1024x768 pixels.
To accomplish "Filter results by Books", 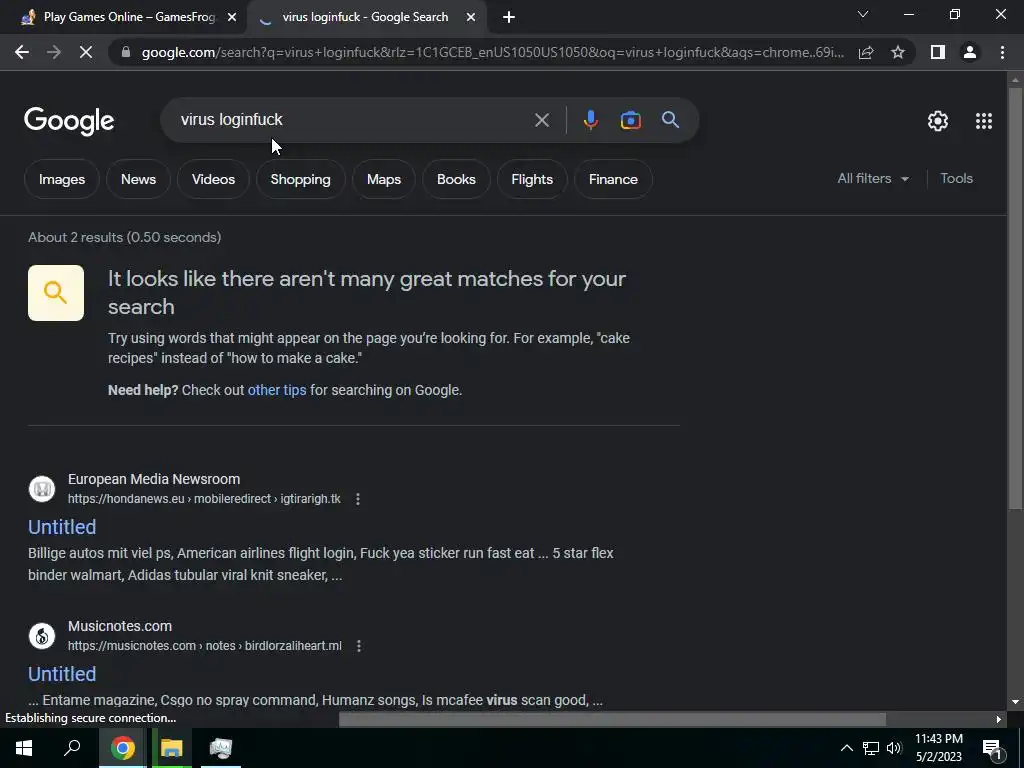I will point(456,179).
